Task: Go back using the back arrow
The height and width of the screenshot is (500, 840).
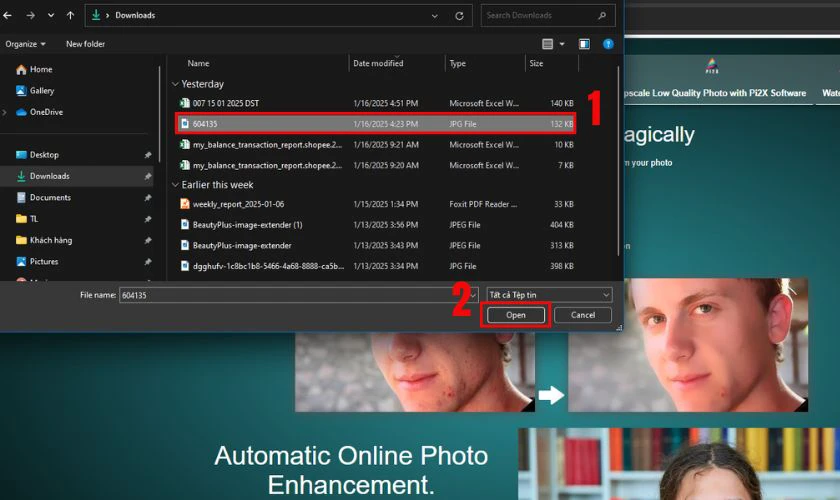Action: coord(8,16)
